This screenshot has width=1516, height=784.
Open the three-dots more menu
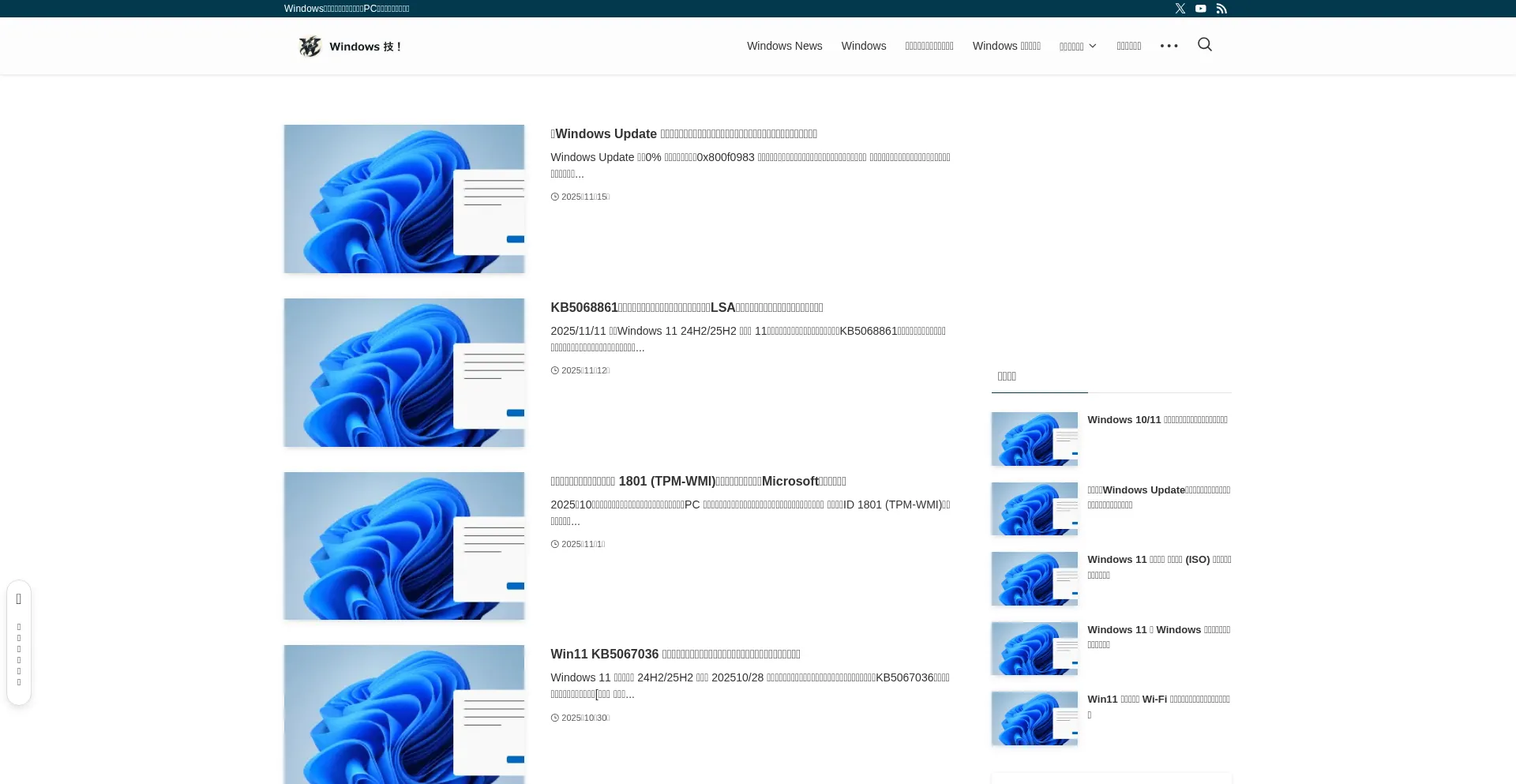(1169, 46)
